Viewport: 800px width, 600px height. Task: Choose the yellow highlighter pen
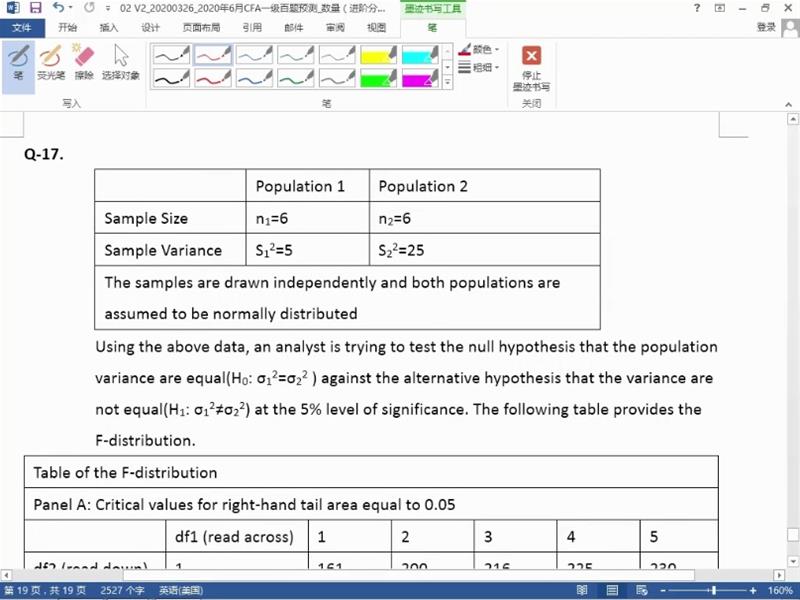point(378,55)
